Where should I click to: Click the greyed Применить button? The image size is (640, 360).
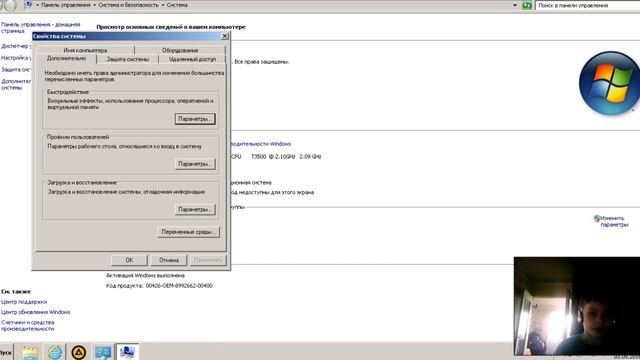(x=208, y=260)
